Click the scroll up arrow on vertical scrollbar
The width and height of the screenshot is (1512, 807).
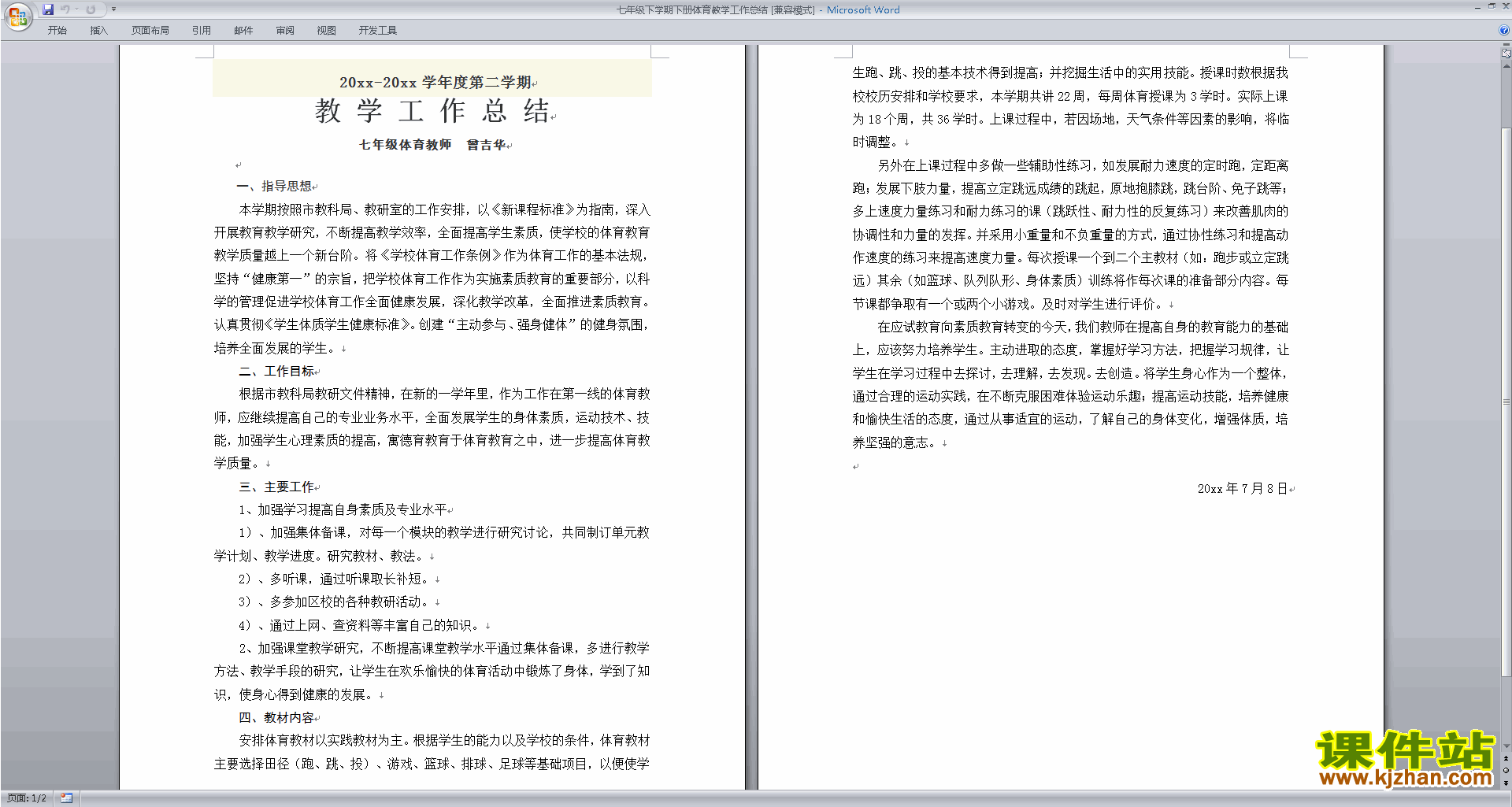point(1506,66)
